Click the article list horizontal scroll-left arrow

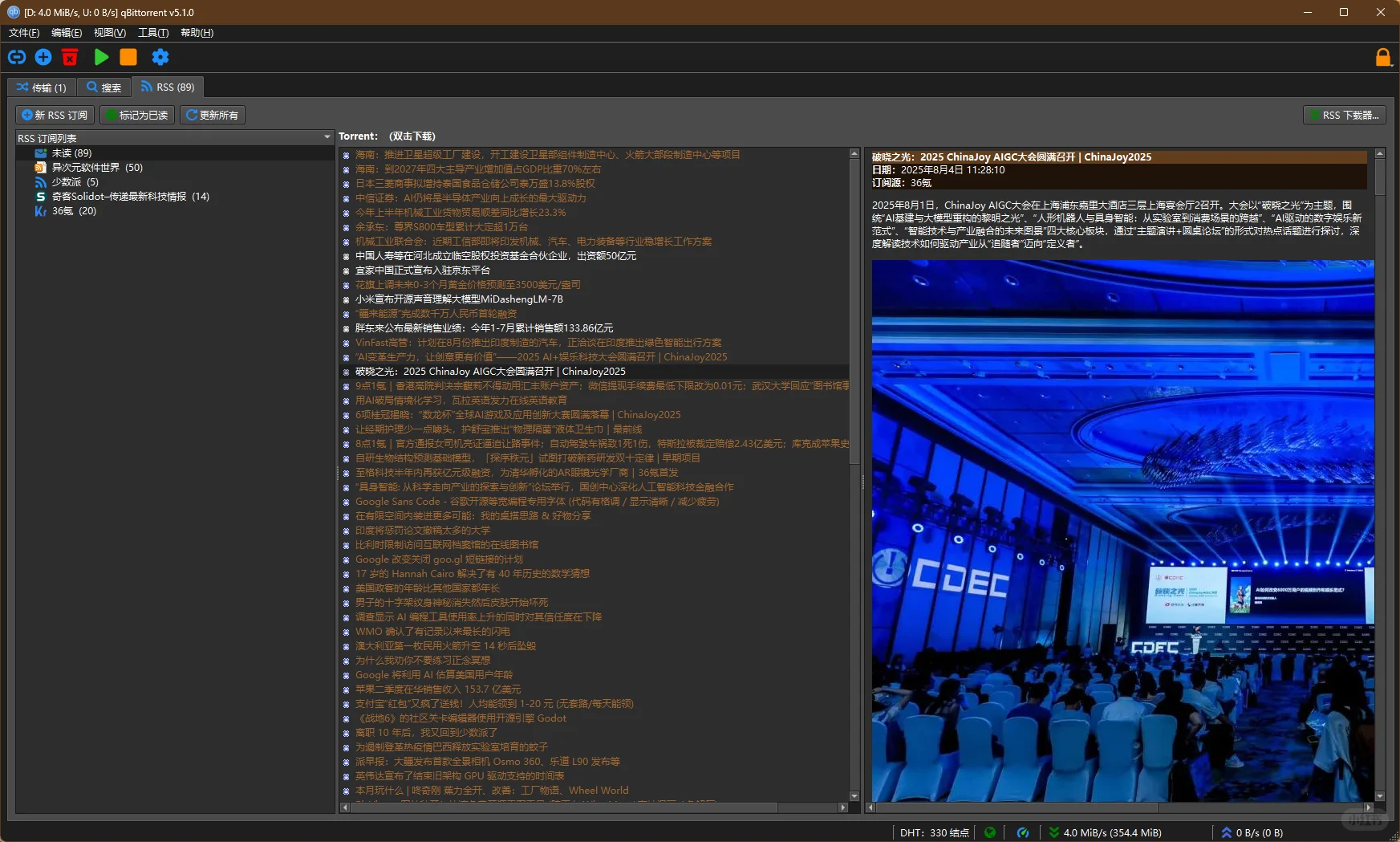coord(345,807)
